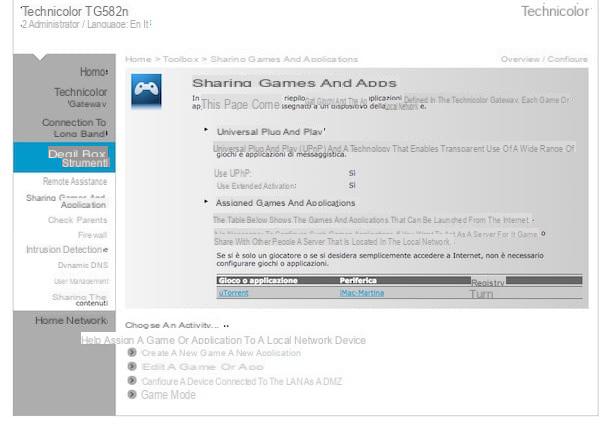Open Connection To Long Band section

pyautogui.click(x=74, y=128)
